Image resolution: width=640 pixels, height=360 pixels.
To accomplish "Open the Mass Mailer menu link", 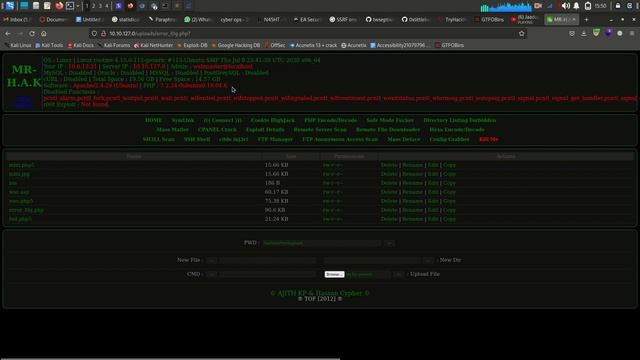I will [x=172, y=130].
